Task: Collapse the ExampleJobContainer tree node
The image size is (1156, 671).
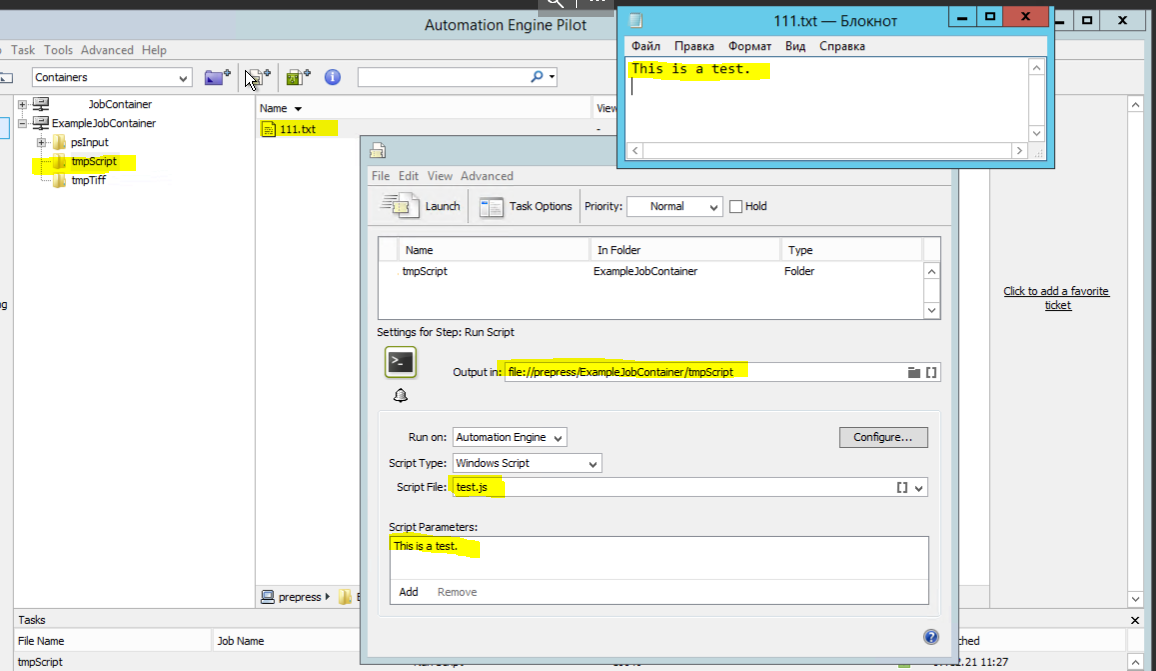Action: click(22, 123)
